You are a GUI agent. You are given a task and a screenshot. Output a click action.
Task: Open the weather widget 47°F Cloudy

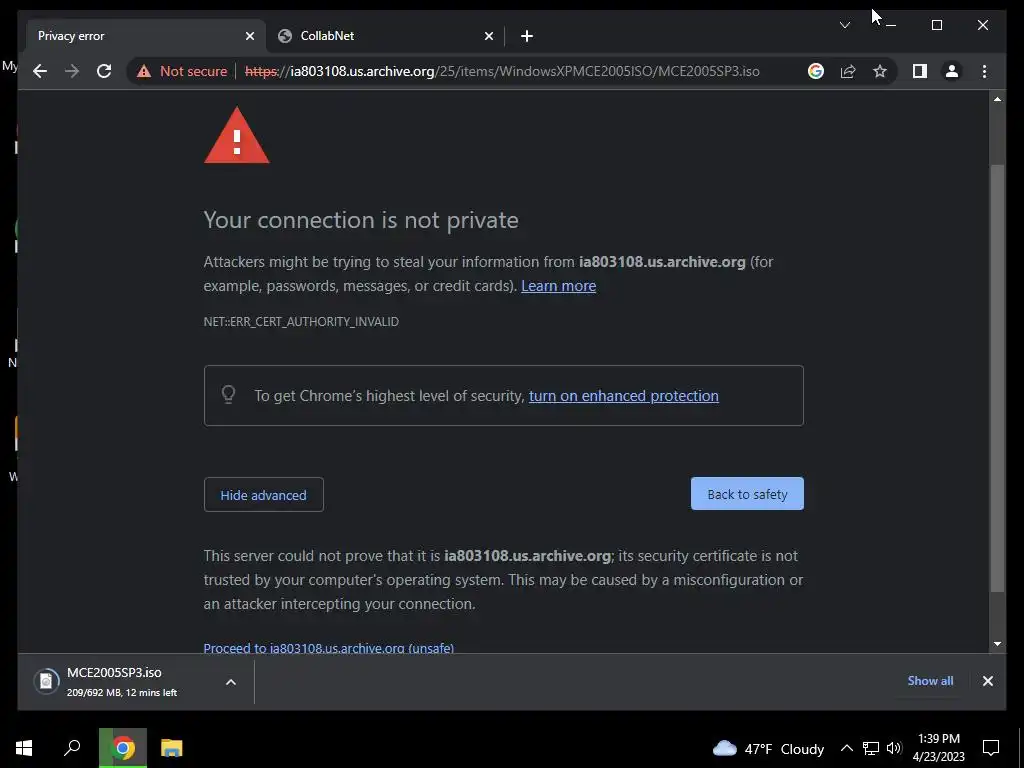[x=768, y=748]
